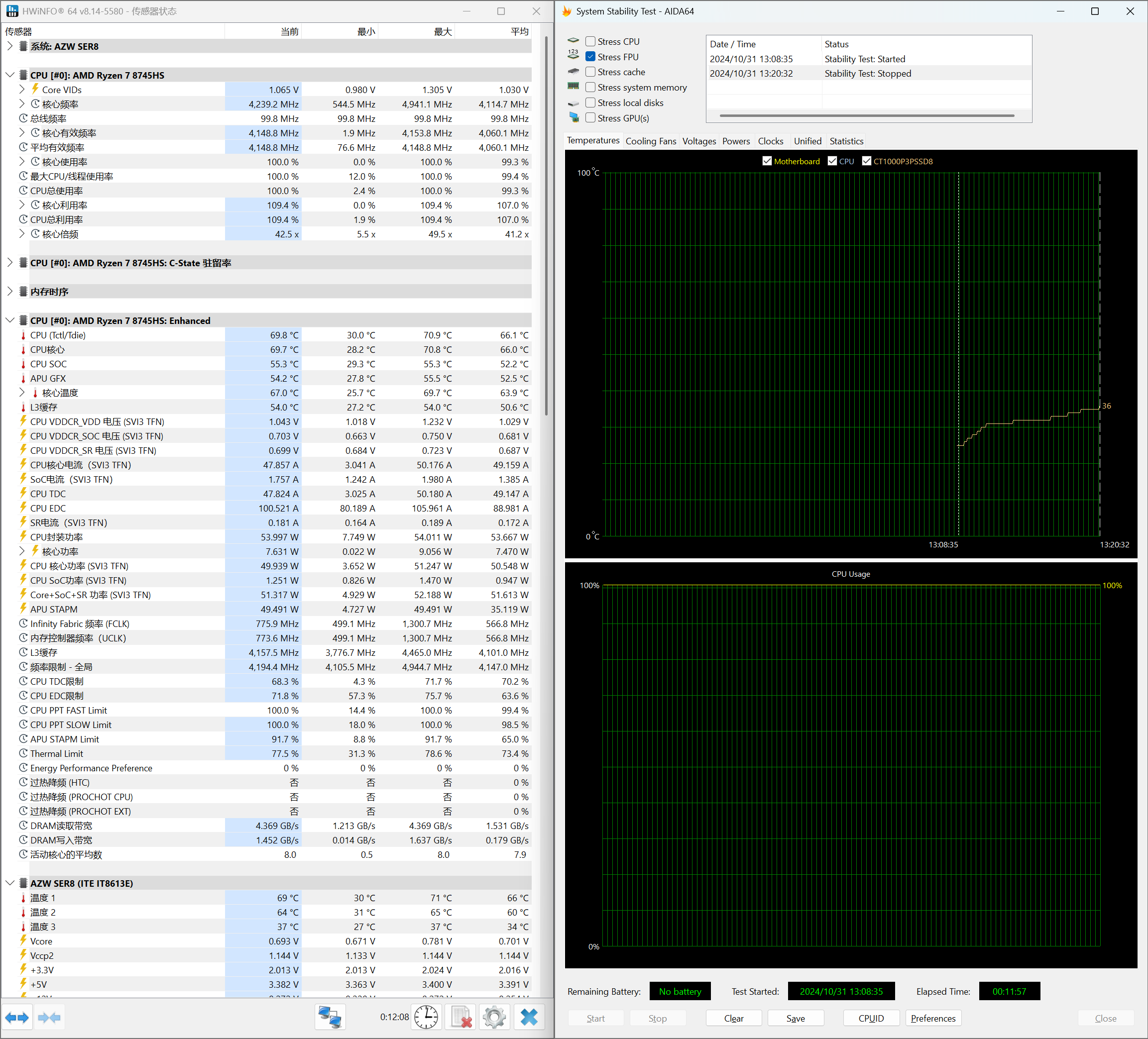Click the AIDA64 flame icon in title bar
Screen dimensions: 1148x1039
(567, 11)
